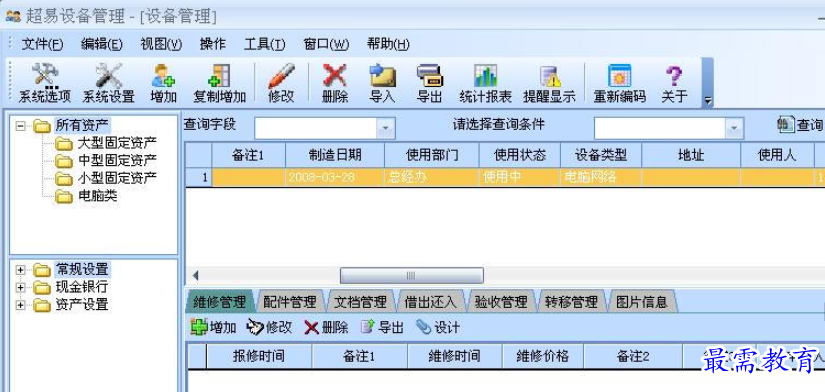Open the 帮助(H) menu
The image size is (825, 392).
pos(388,45)
